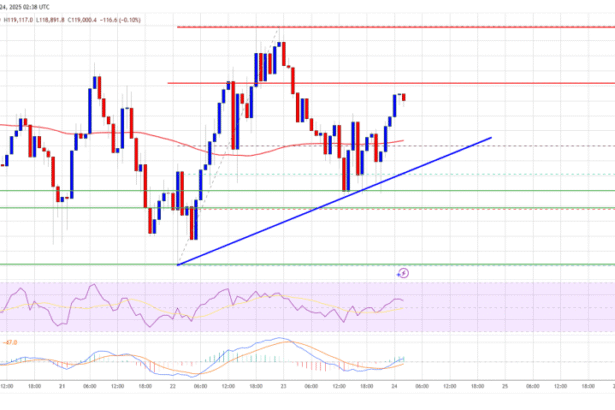The image size is (615, 410).
Task: Click the '21' date label on time axis
Action: point(61,387)
